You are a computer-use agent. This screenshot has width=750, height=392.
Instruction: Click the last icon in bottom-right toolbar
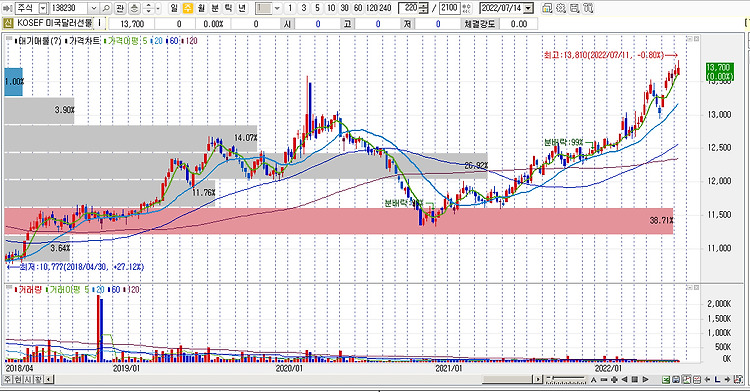(x=738, y=380)
